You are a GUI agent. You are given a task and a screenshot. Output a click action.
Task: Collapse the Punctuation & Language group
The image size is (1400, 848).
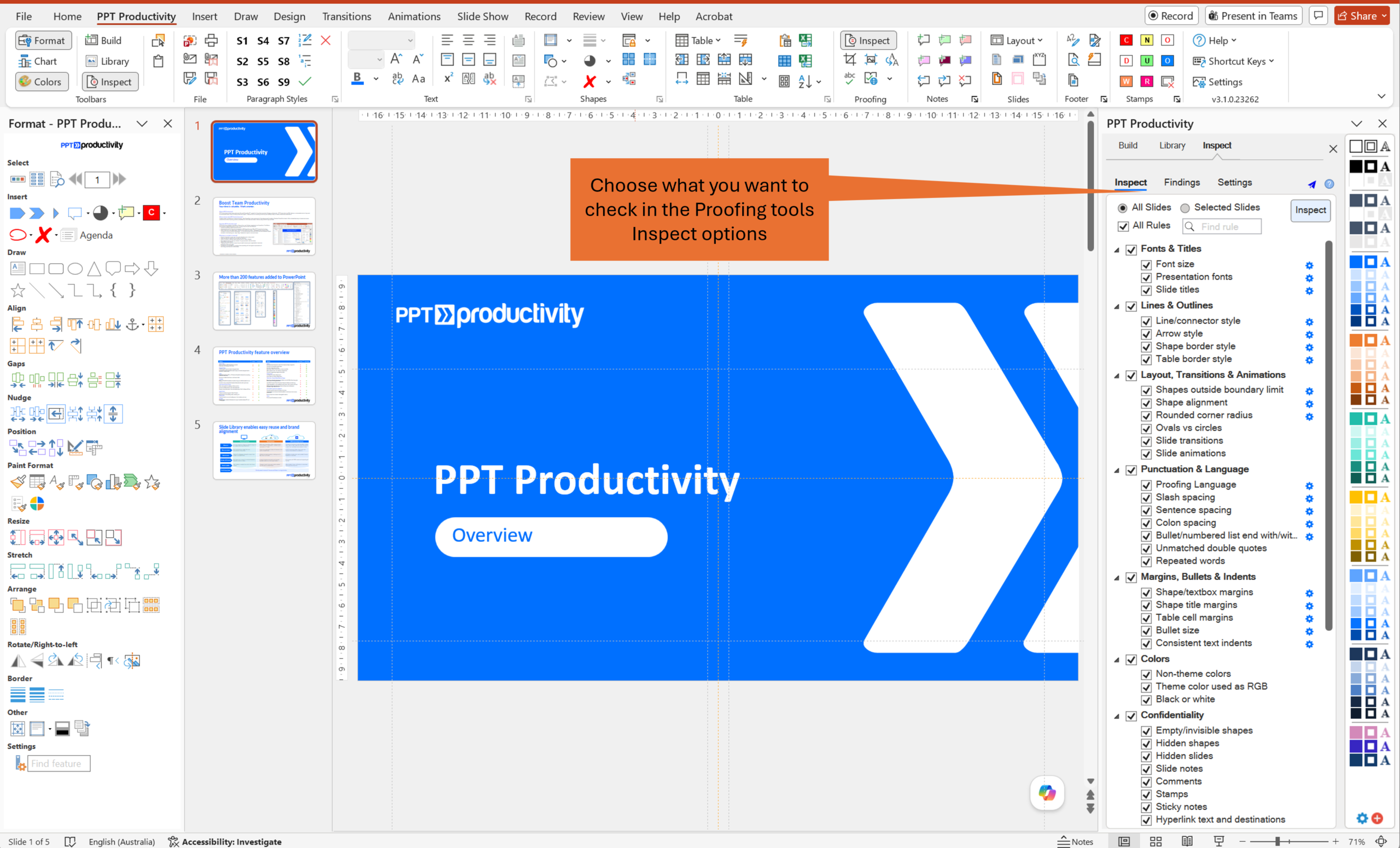coord(1117,470)
